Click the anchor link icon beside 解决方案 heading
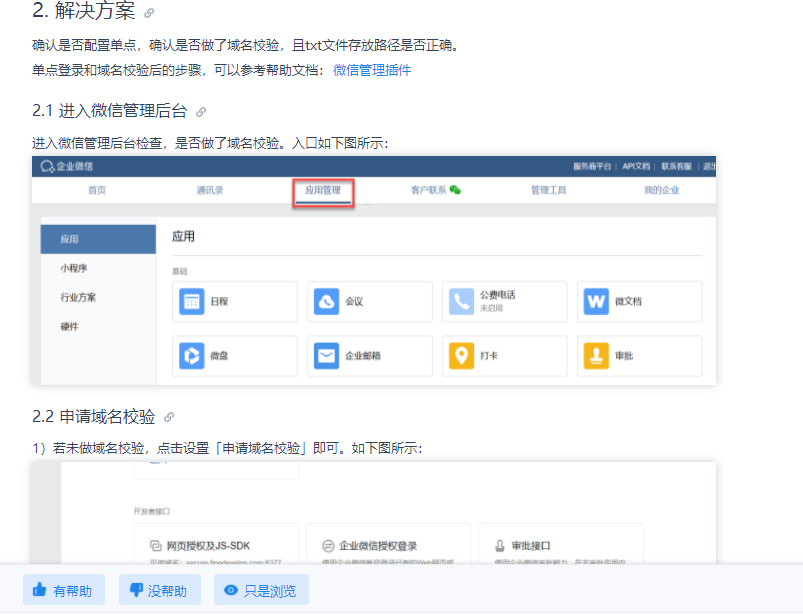 [x=149, y=13]
